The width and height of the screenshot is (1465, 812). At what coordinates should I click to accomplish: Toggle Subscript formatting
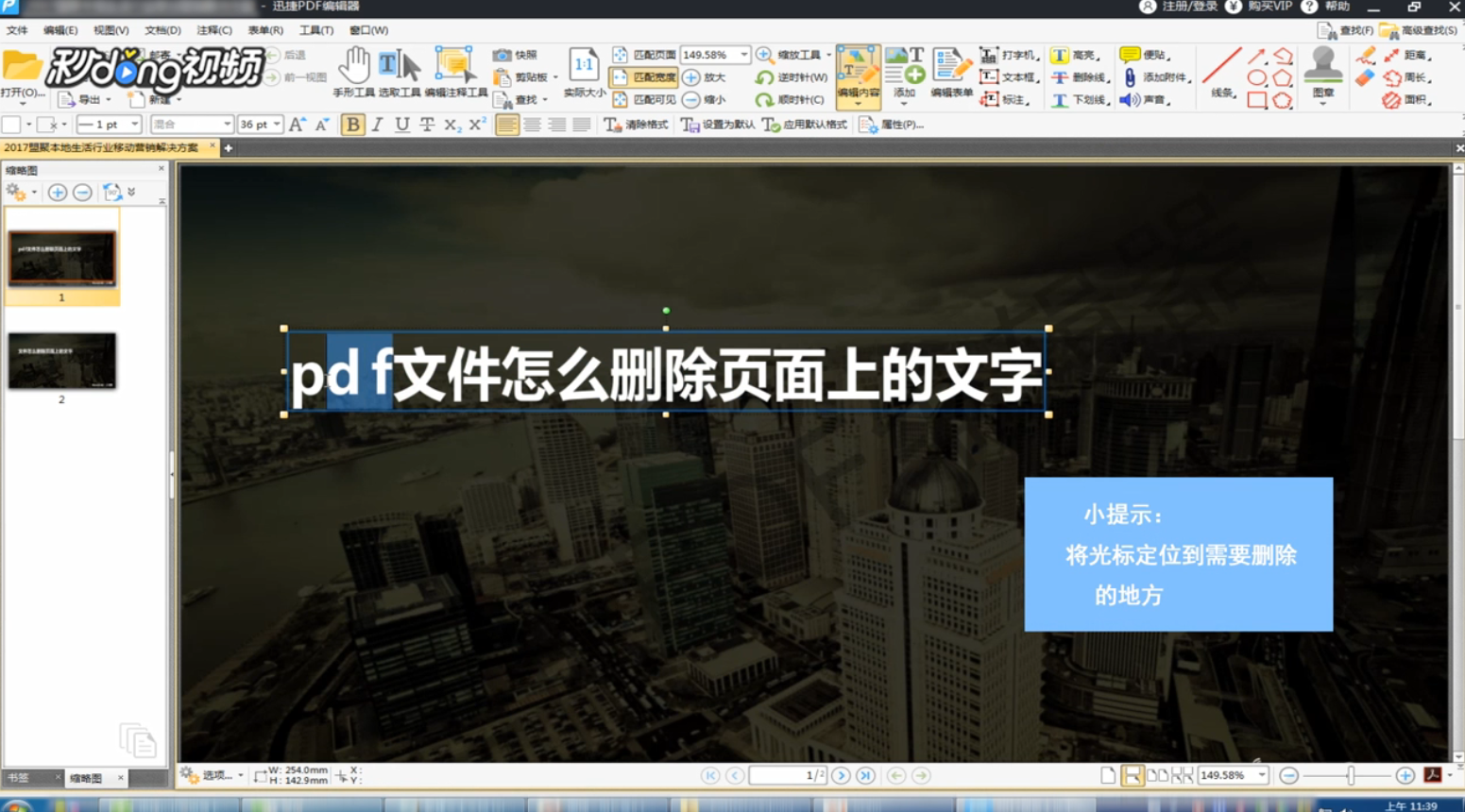[451, 125]
